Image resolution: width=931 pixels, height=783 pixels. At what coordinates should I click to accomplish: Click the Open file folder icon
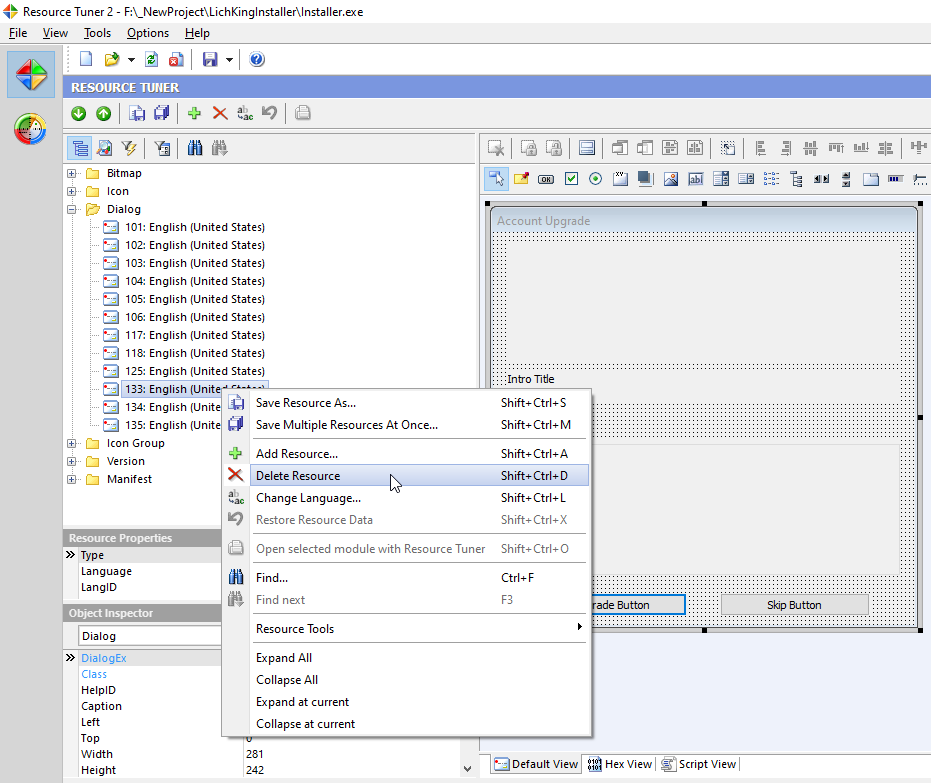tap(112, 59)
